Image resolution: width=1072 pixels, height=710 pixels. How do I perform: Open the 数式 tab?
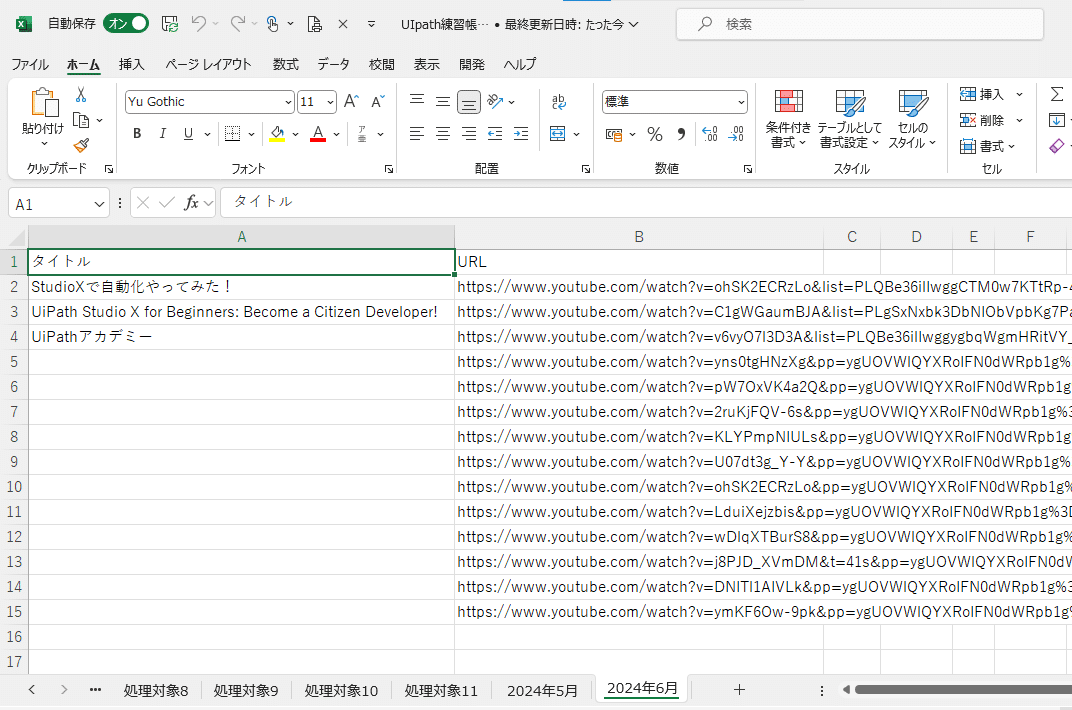tap(285, 64)
